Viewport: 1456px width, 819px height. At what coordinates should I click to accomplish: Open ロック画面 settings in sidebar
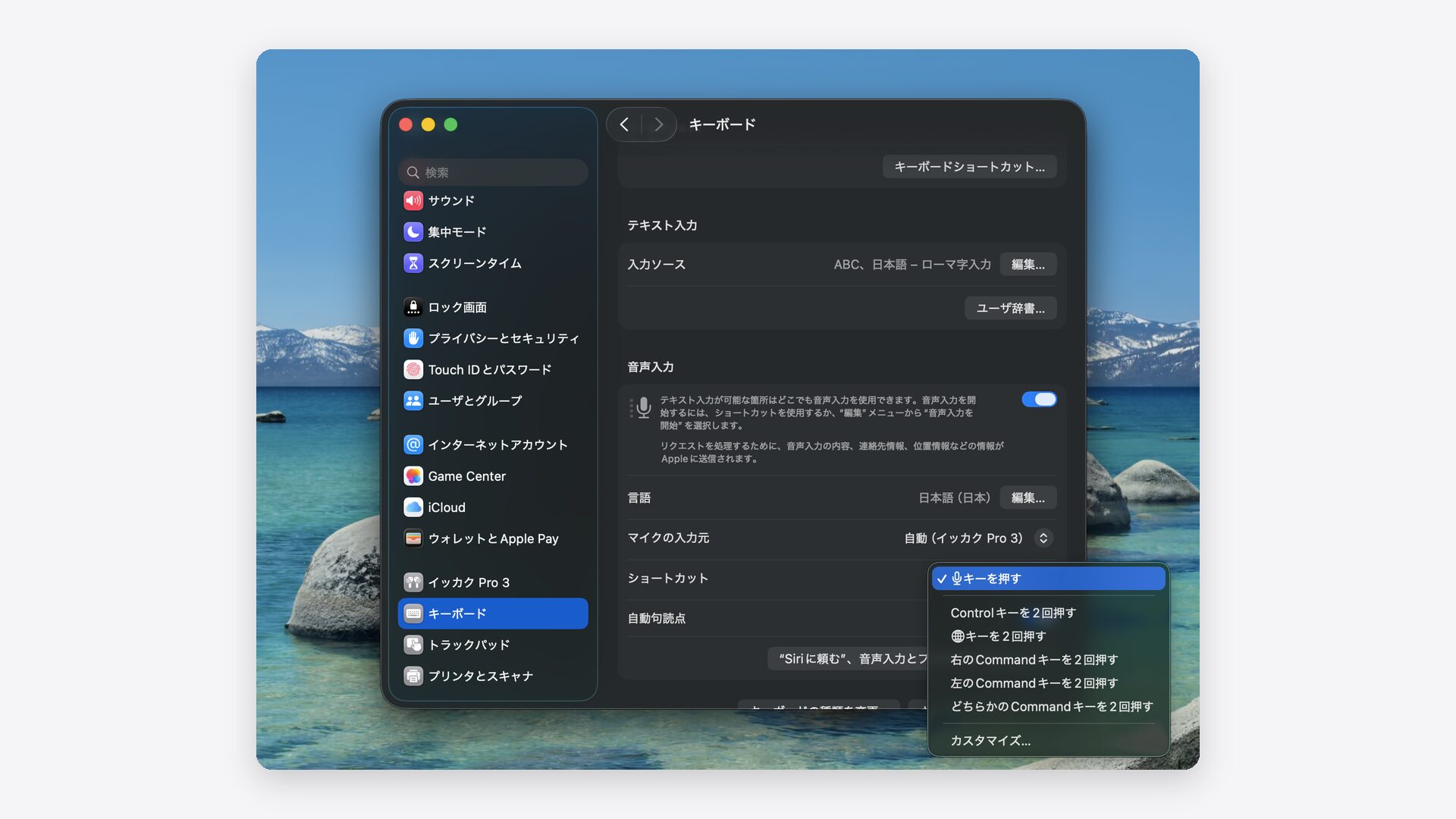493,307
